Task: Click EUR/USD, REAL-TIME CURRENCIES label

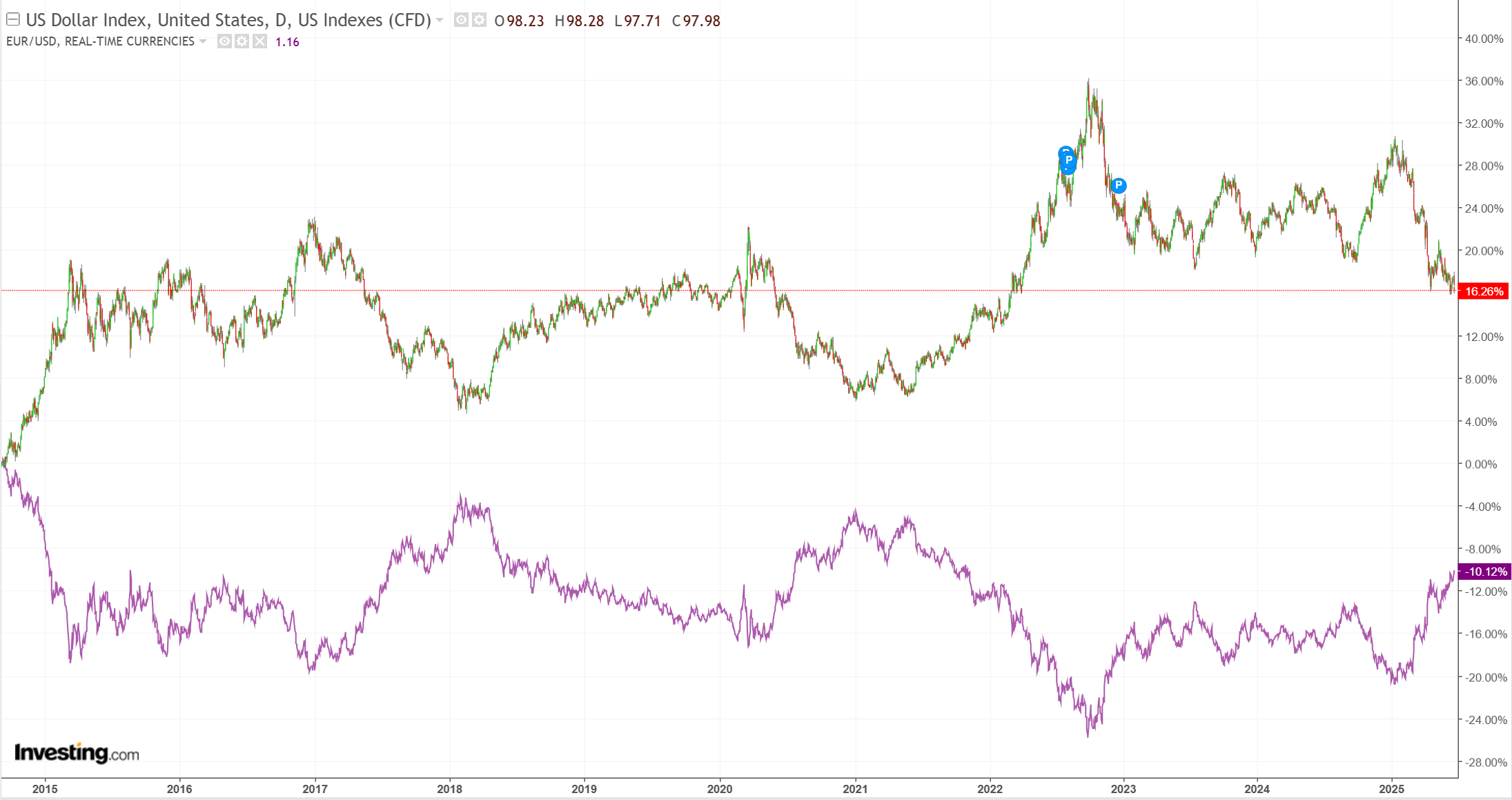Action: 100,41
